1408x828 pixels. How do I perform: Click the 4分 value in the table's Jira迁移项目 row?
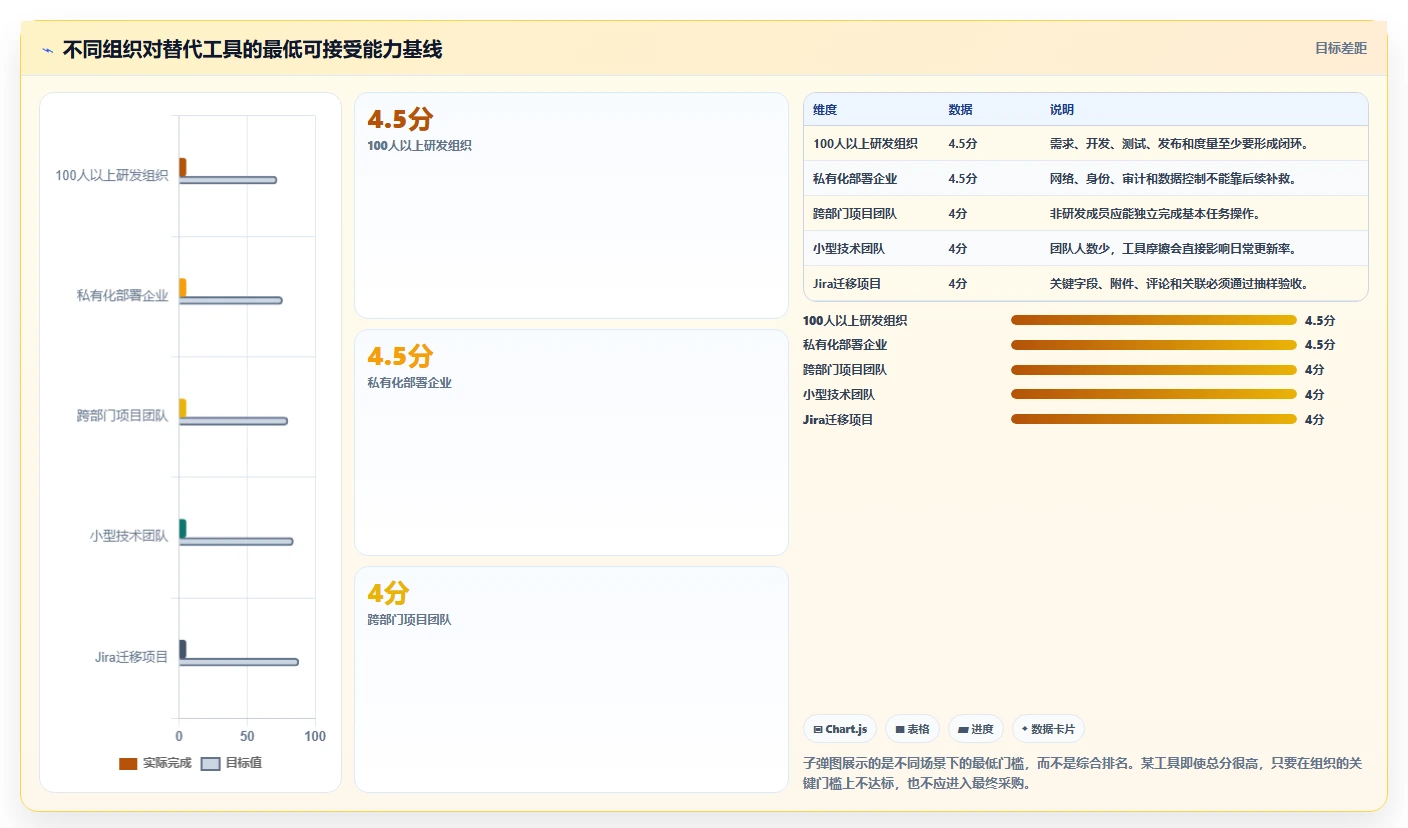click(x=958, y=283)
